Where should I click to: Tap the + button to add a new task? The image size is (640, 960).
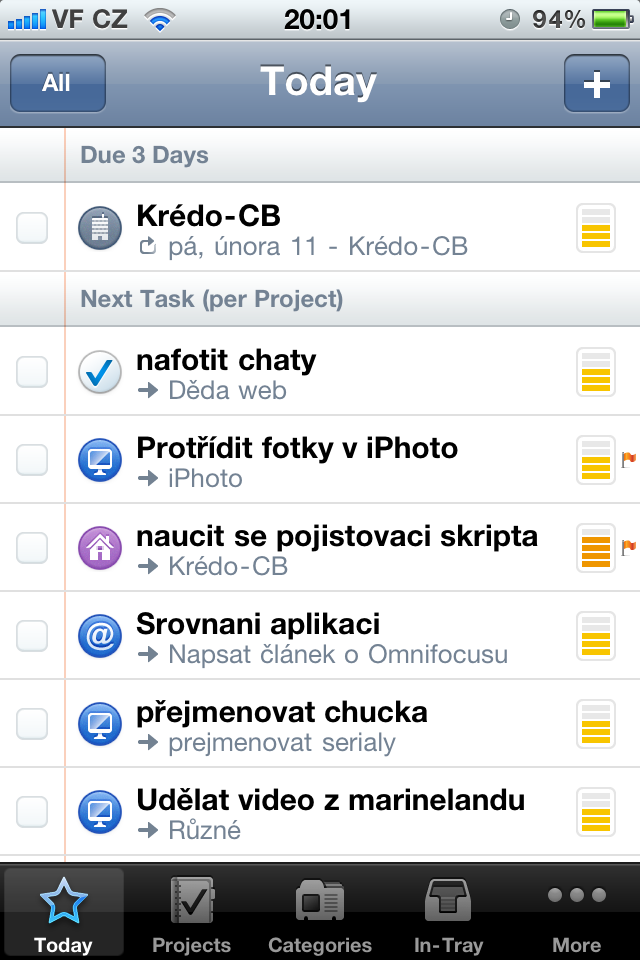pyautogui.click(x=596, y=84)
